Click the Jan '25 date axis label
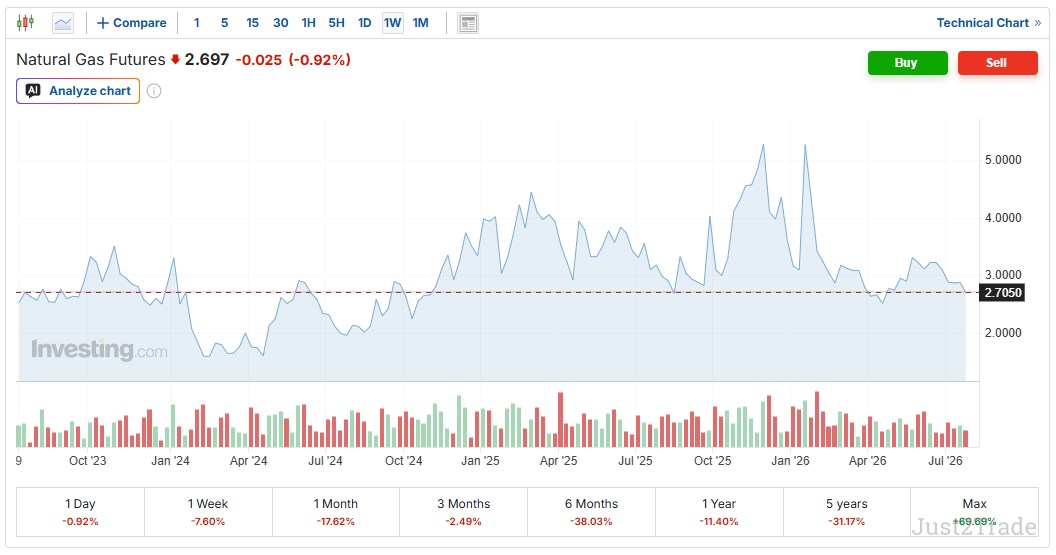1056x555 pixels. pyautogui.click(x=480, y=461)
